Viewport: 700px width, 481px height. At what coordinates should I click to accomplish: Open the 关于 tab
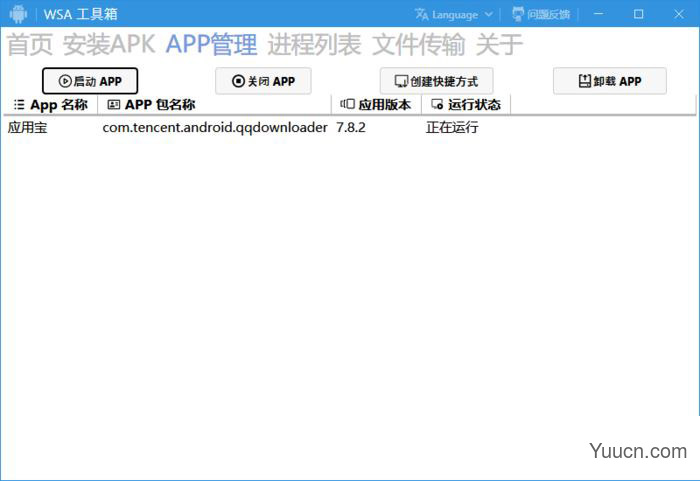[499, 45]
